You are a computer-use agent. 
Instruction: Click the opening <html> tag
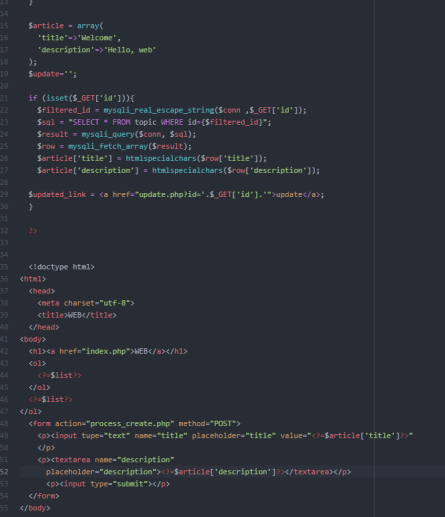click(x=33, y=279)
